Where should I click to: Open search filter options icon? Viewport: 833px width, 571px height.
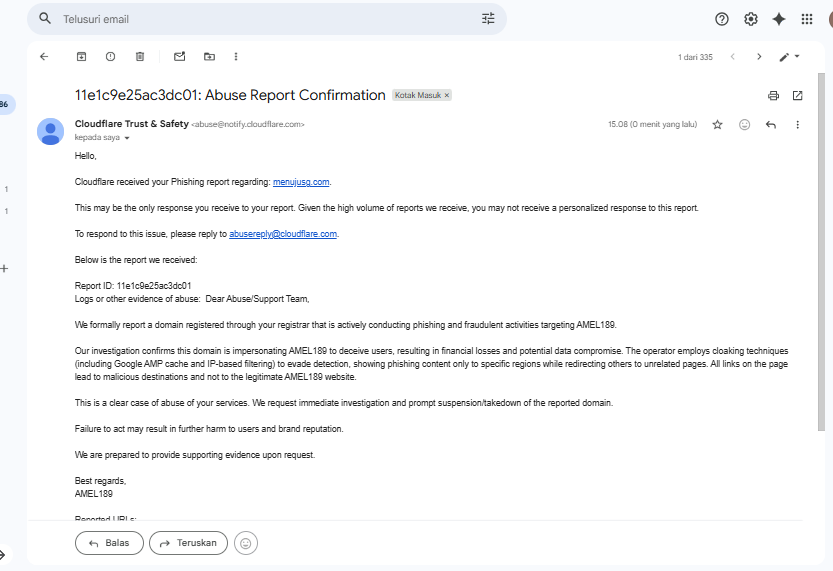click(488, 19)
